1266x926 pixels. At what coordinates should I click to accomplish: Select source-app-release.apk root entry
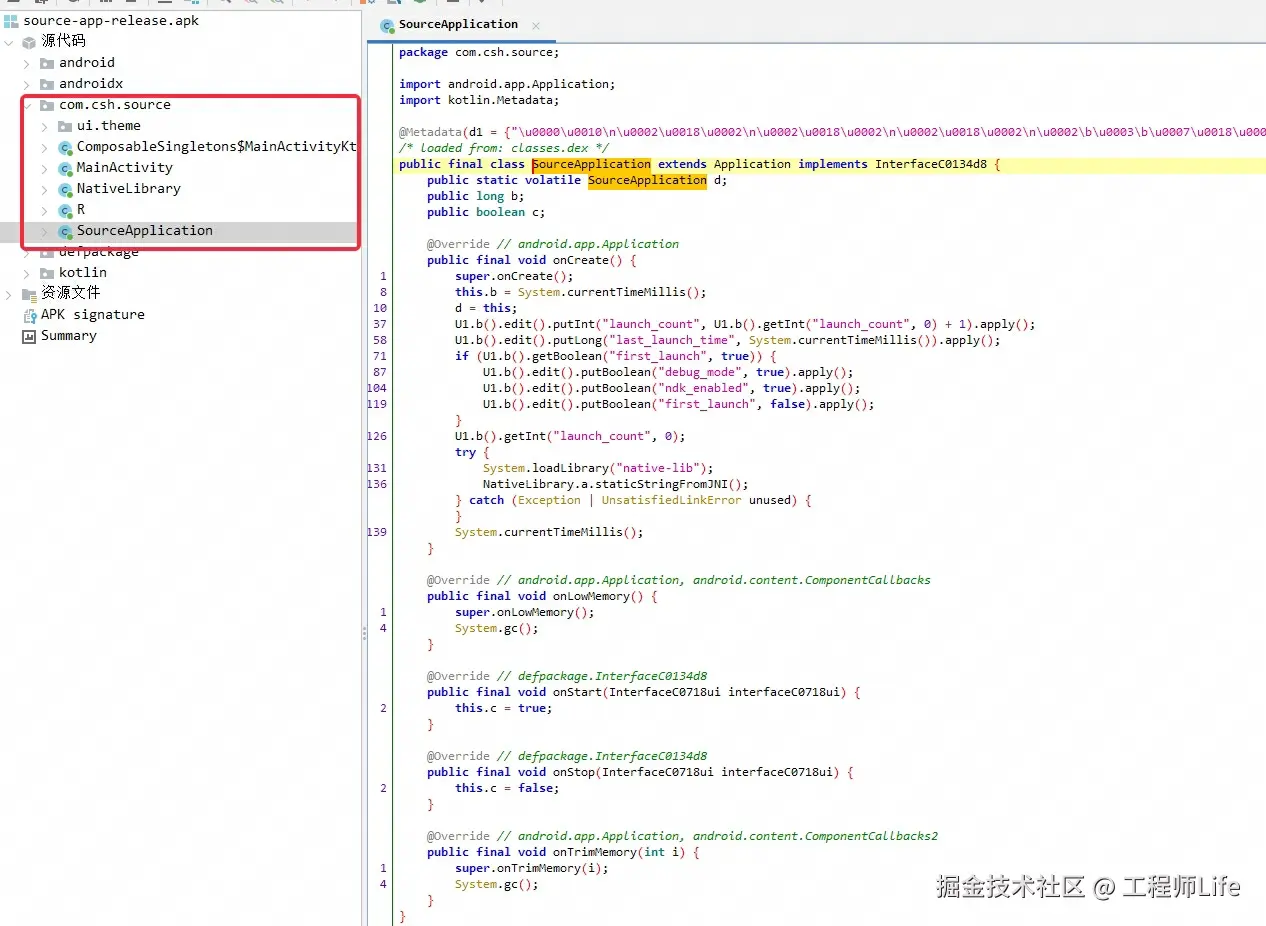click(111, 20)
